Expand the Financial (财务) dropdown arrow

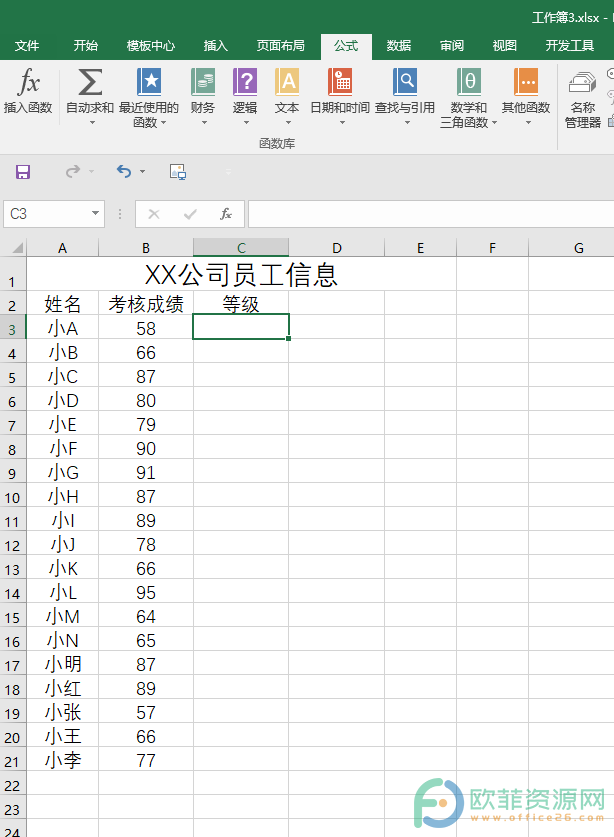[x=204, y=123]
